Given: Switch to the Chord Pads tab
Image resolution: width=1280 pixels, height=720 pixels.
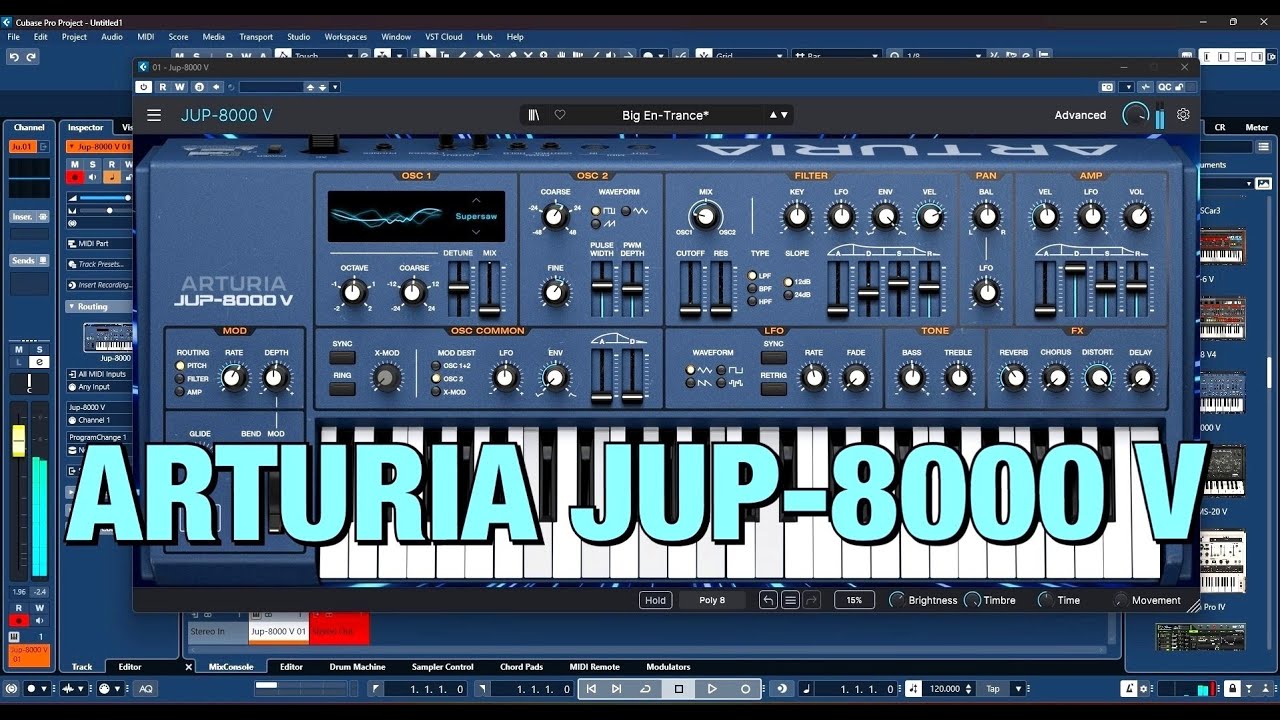Looking at the screenshot, I should coord(521,667).
